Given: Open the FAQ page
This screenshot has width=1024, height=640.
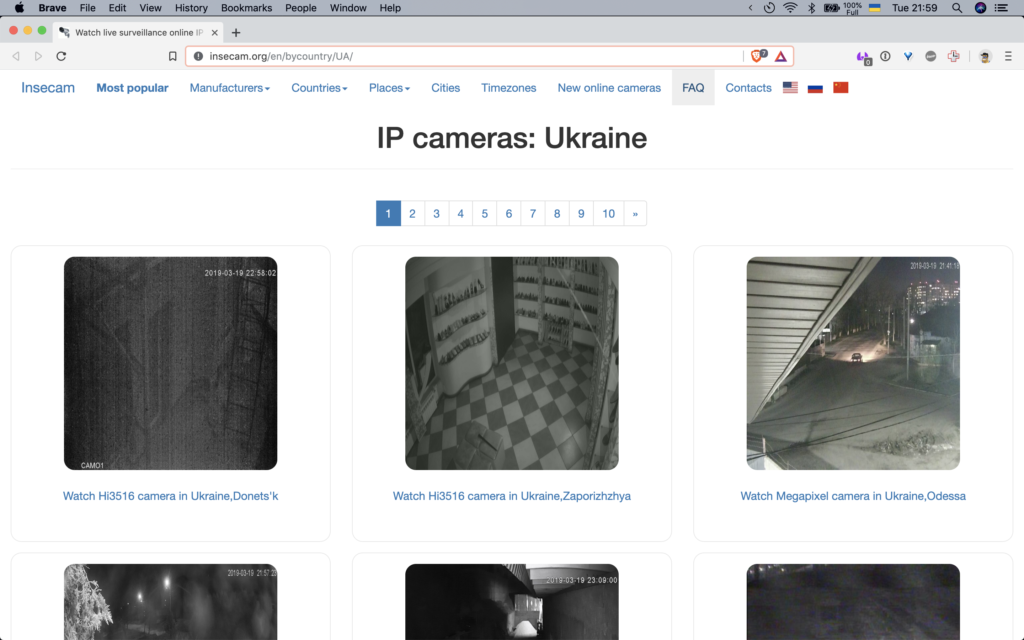Looking at the screenshot, I should pos(693,88).
